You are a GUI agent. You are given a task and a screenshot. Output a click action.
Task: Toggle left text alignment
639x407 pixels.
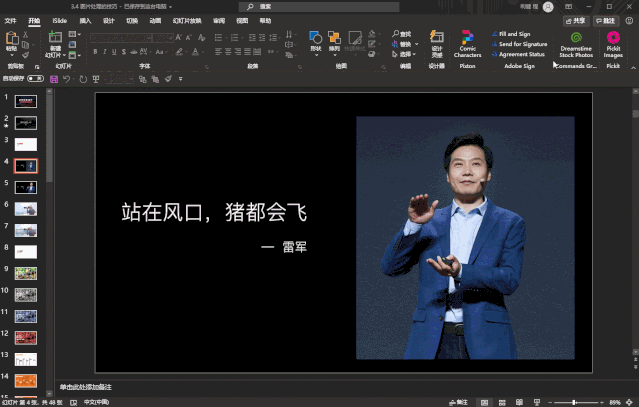(x=218, y=52)
